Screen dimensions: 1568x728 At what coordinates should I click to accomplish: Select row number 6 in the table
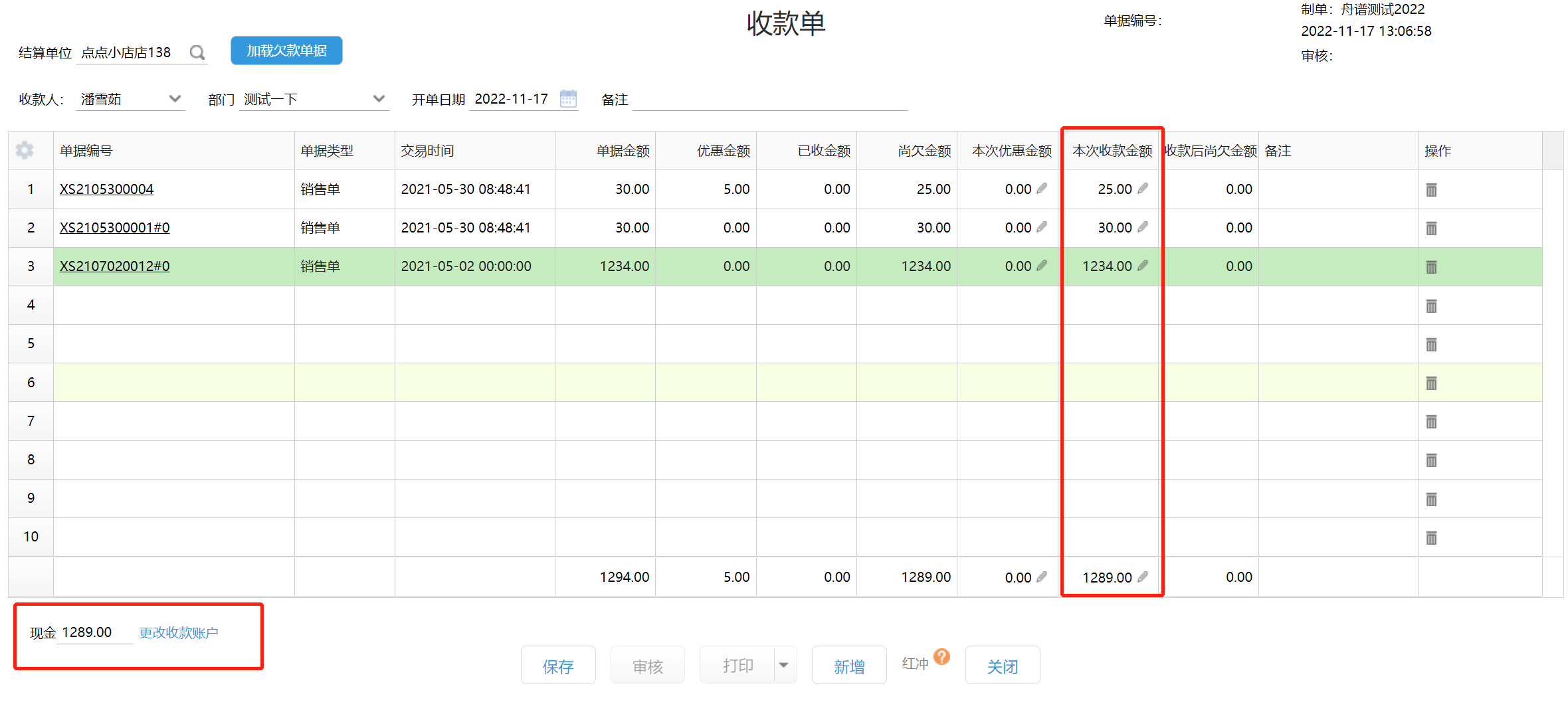pos(31,383)
